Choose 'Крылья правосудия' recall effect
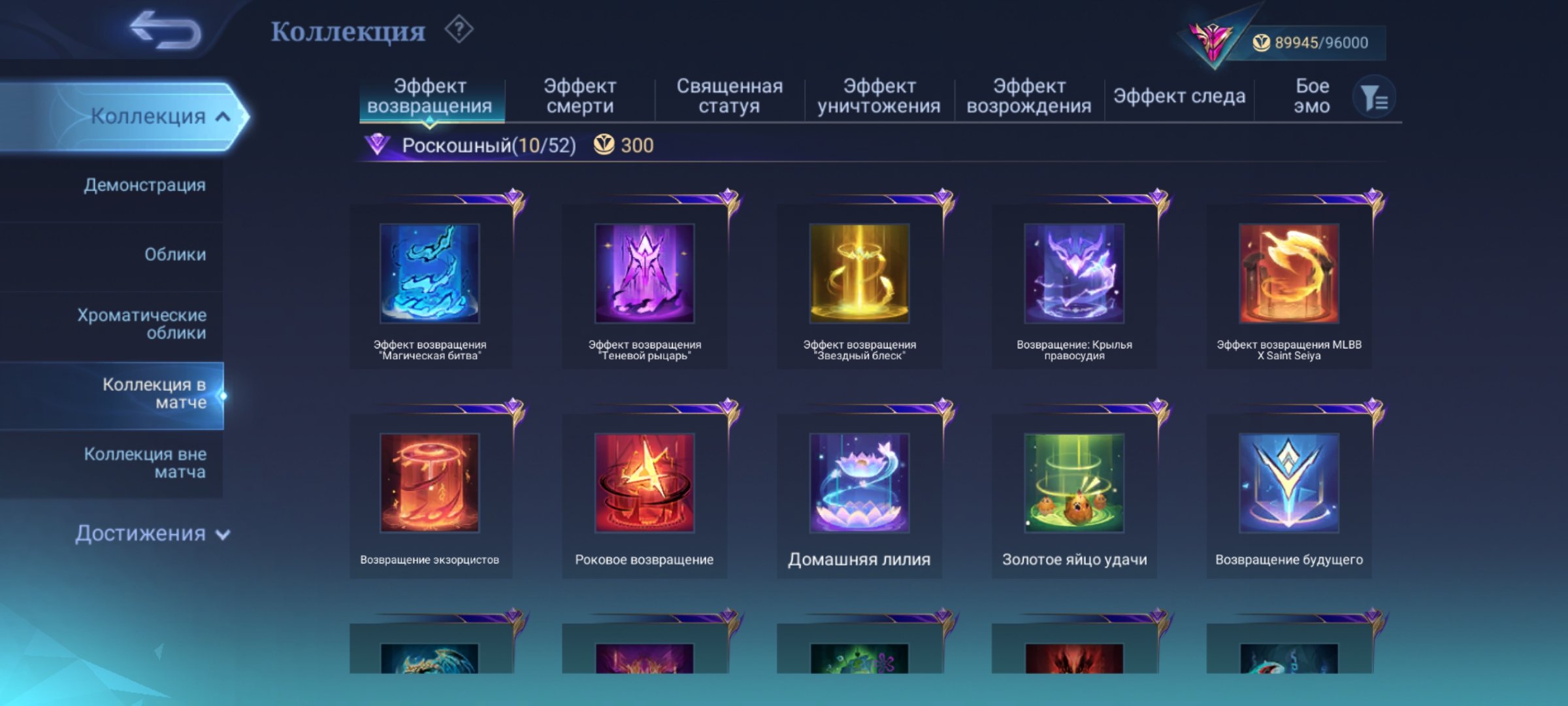 [x=1074, y=273]
